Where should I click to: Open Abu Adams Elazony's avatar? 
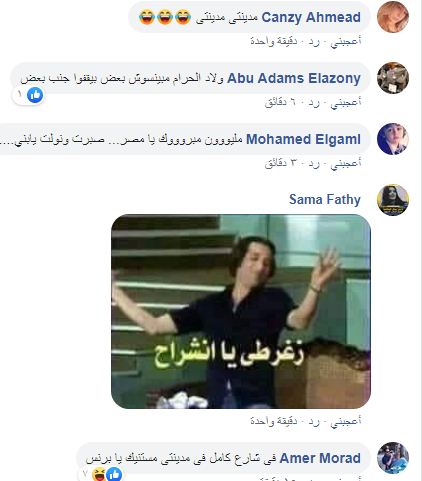click(x=393, y=78)
